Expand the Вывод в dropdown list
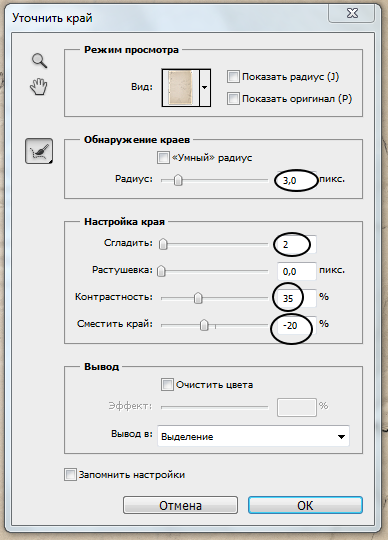 coord(253,436)
